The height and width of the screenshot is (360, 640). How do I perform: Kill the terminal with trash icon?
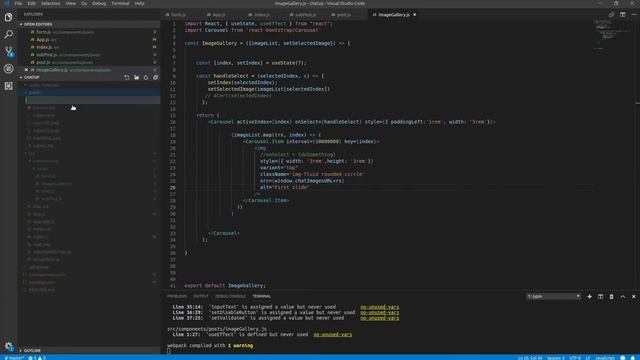611,296
